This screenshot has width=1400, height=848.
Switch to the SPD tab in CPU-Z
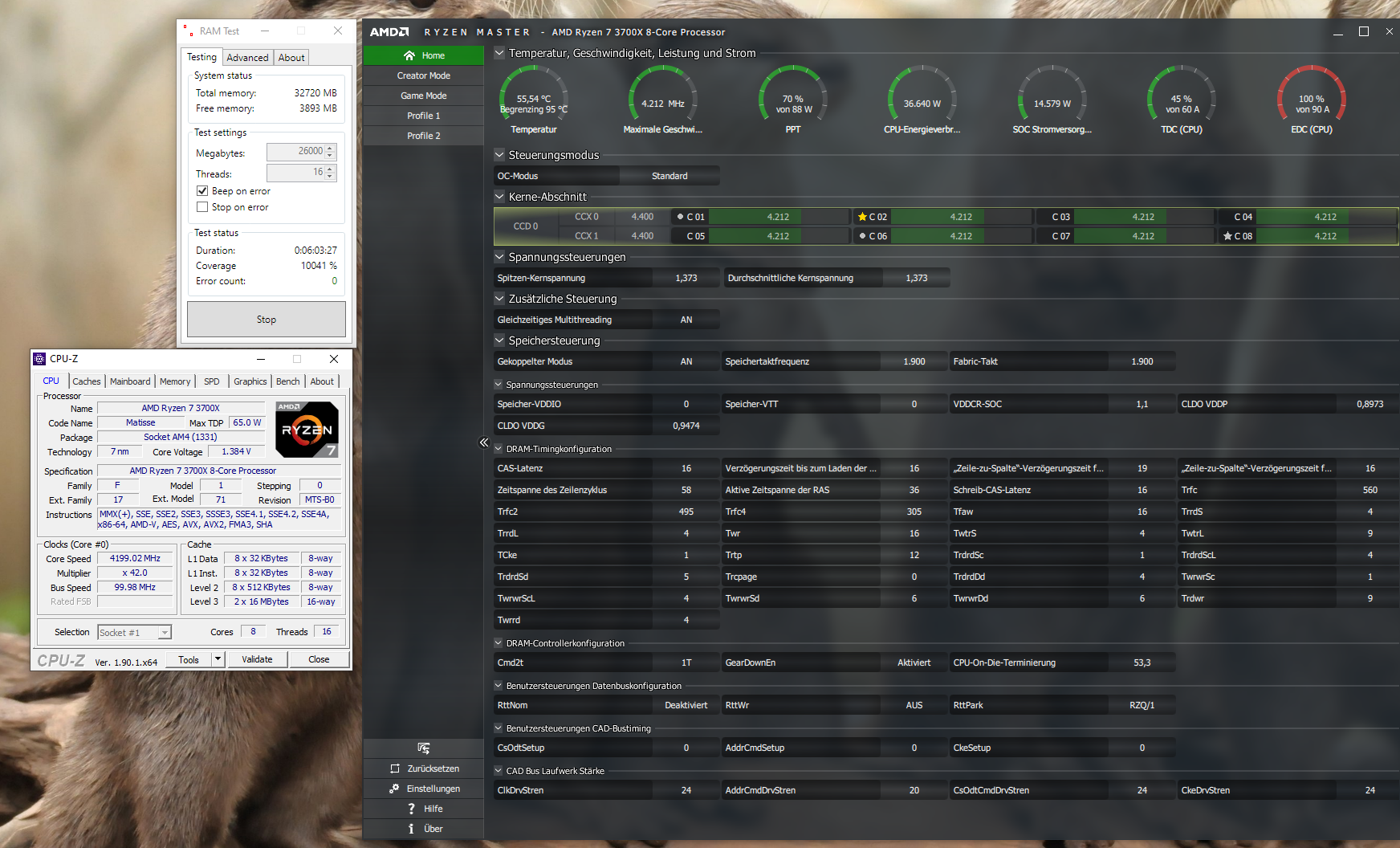(212, 381)
